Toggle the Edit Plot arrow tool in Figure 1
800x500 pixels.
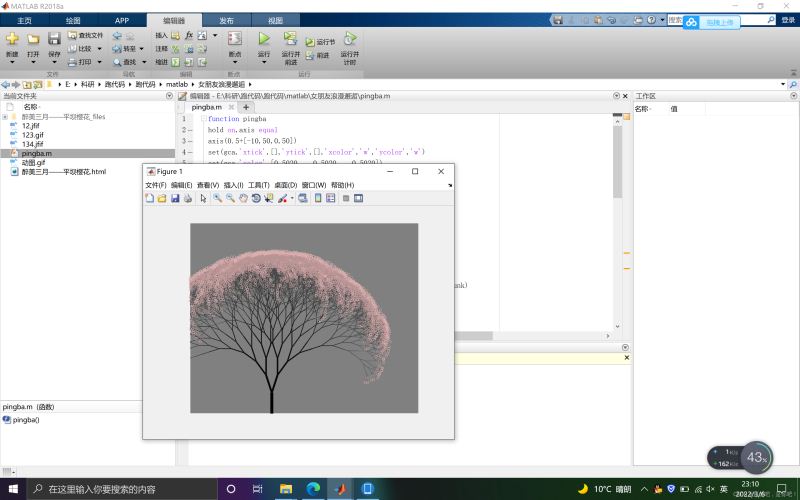pos(203,198)
